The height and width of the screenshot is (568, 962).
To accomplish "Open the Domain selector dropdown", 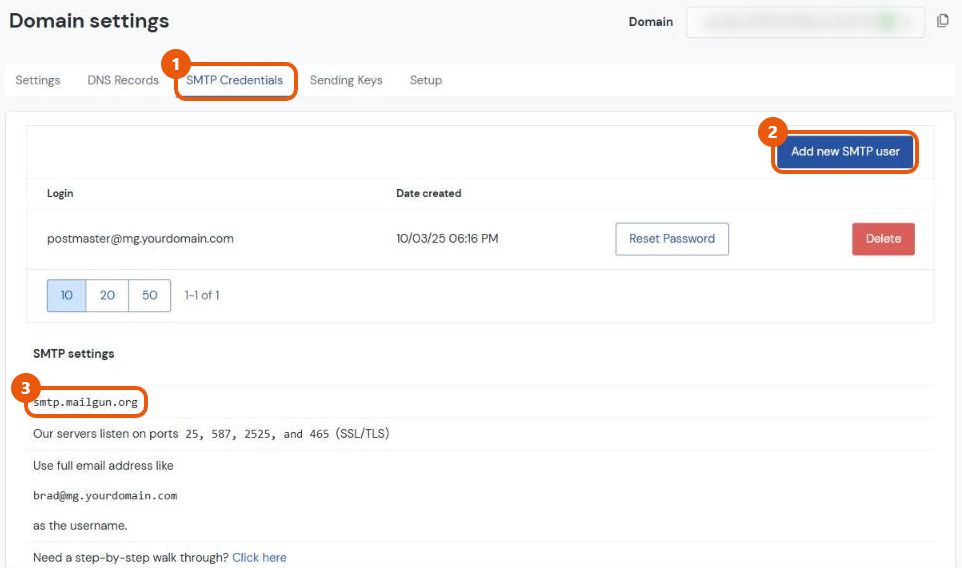I will point(805,22).
